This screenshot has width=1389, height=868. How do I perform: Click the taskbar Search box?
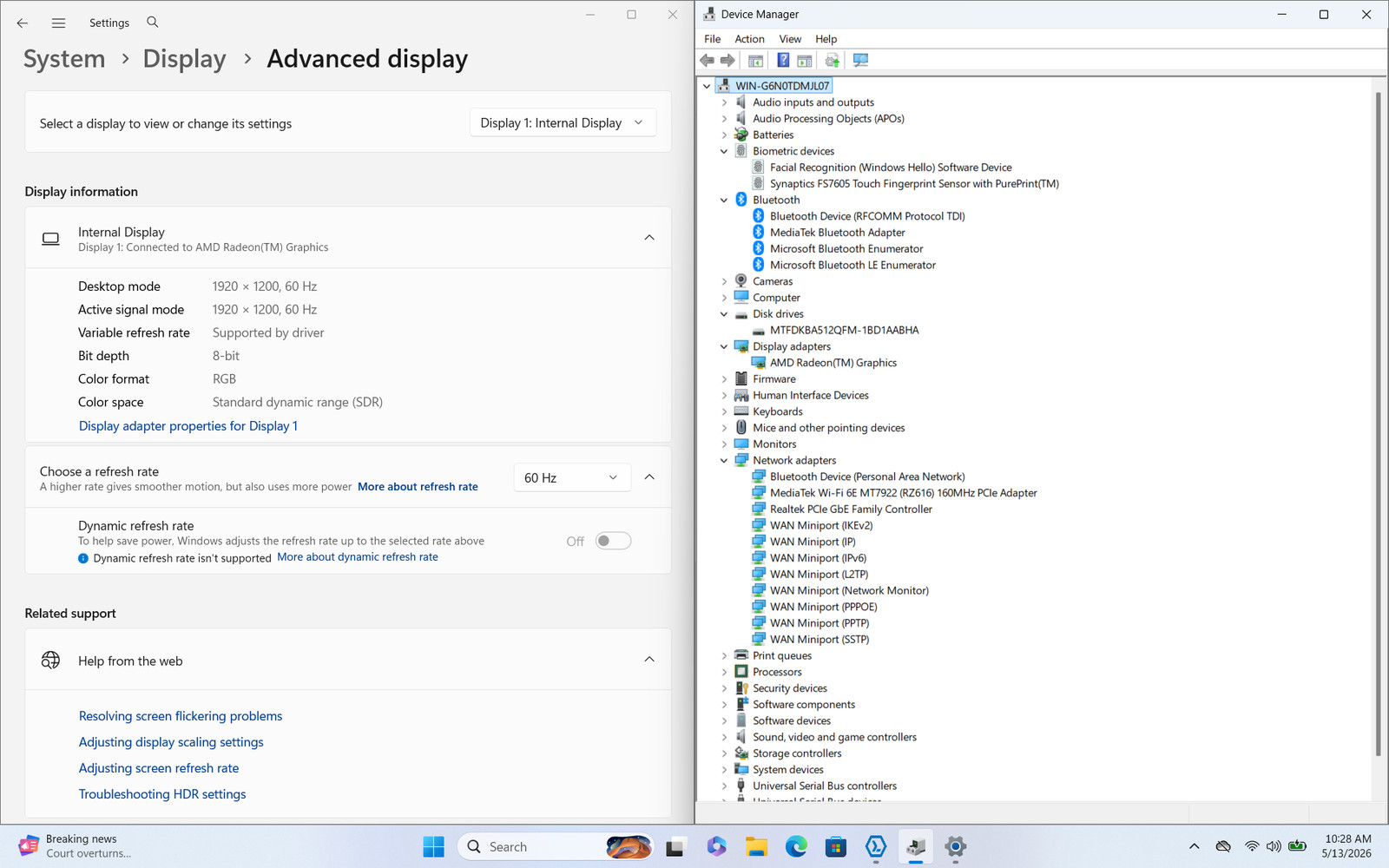click(x=556, y=846)
